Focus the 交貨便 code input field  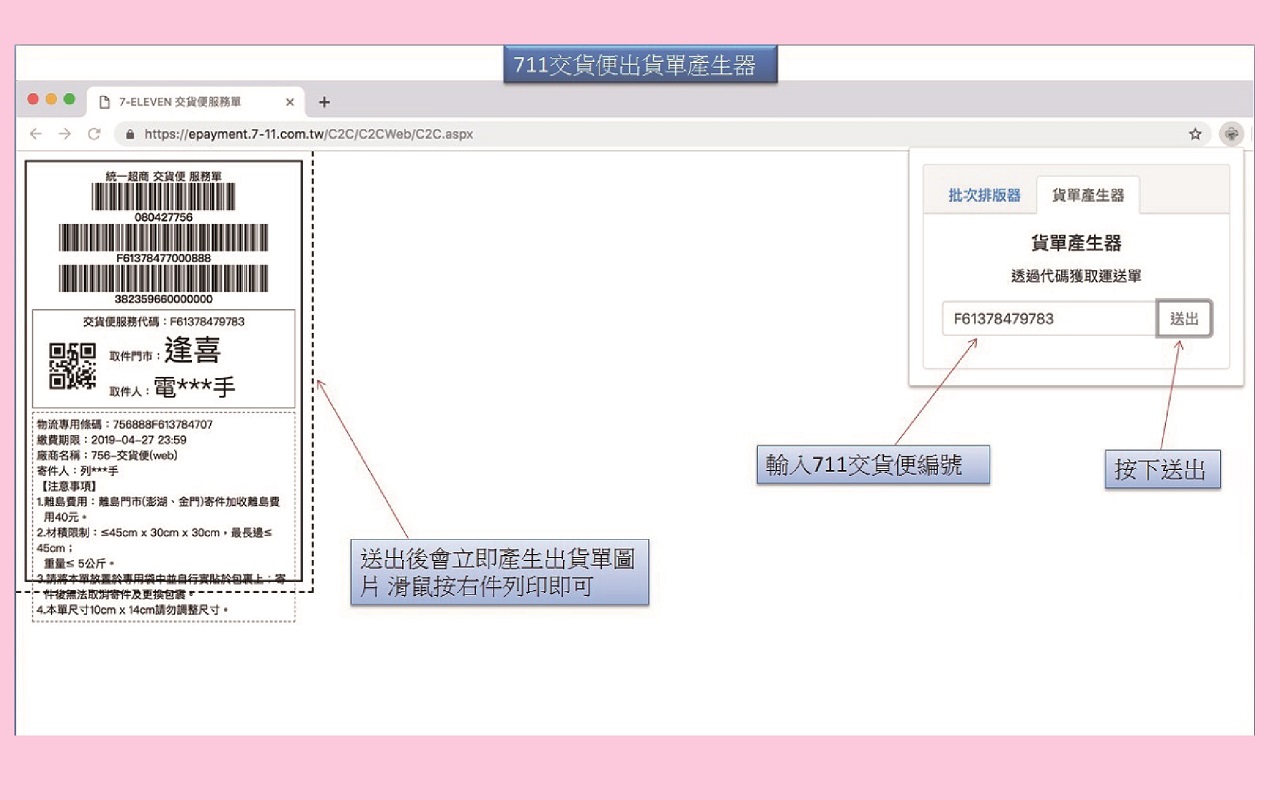[x=1049, y=319]
